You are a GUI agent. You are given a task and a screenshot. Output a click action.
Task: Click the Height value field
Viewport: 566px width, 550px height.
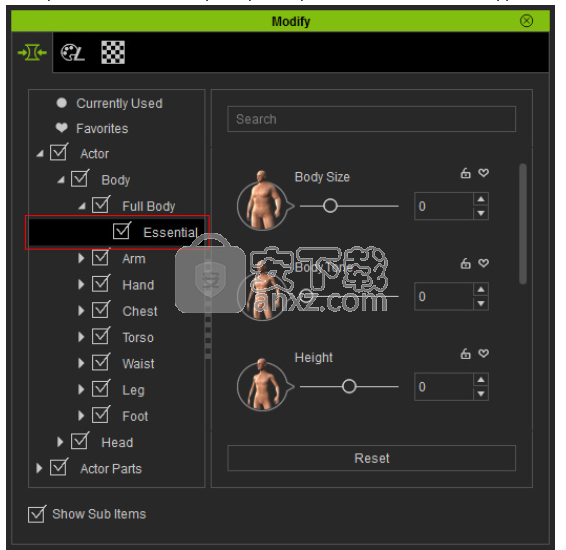coord(444,387)
